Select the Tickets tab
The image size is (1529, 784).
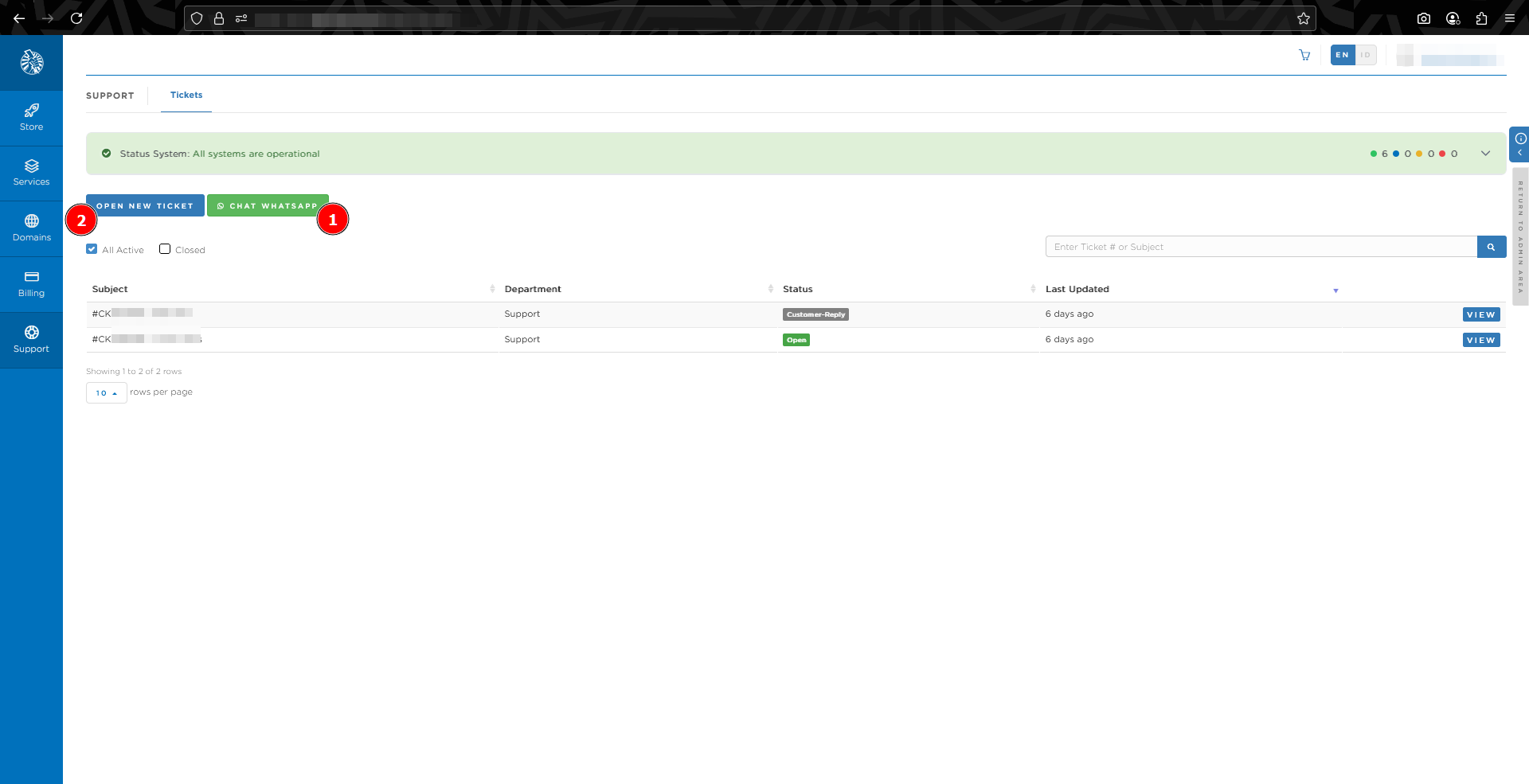[186, 96]
